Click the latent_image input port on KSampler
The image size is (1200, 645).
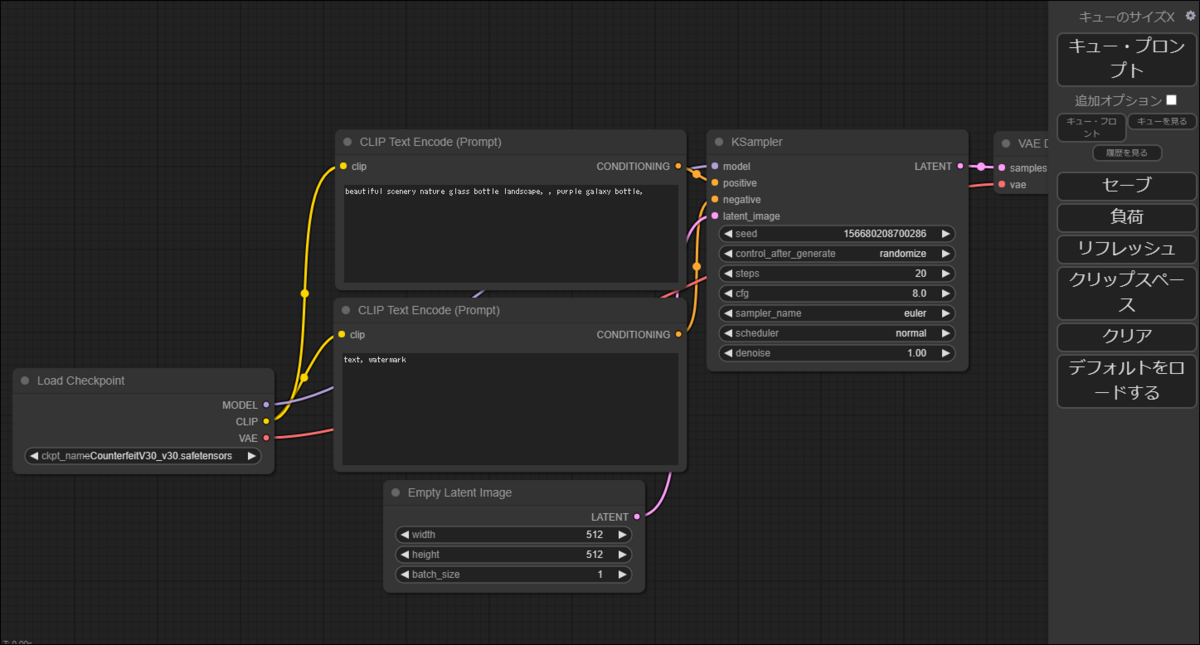click(714, 216)
